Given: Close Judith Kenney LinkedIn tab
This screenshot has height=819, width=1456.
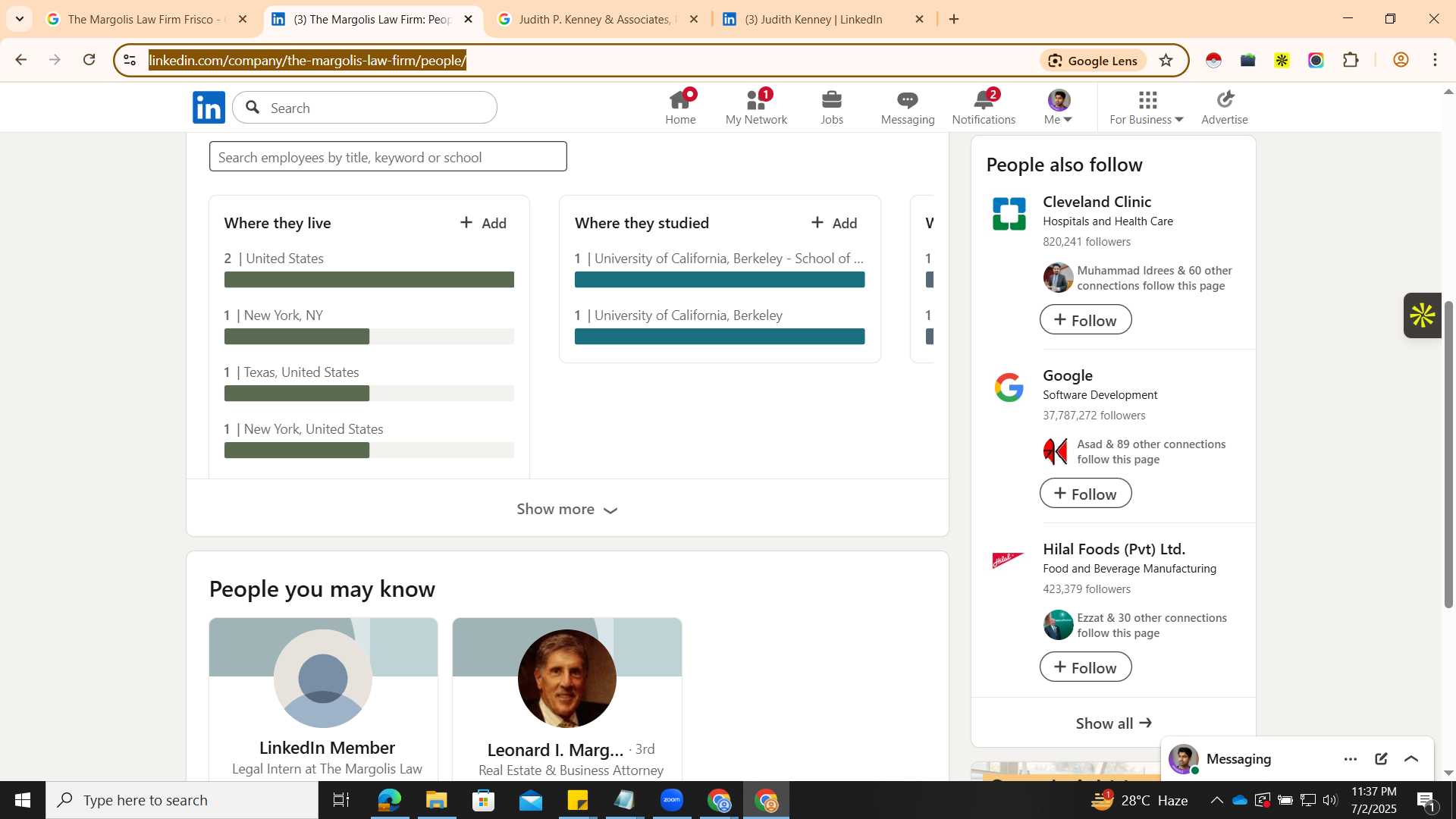Looking at the screenshot, I should pyautogui.click(x=920, y=19).
